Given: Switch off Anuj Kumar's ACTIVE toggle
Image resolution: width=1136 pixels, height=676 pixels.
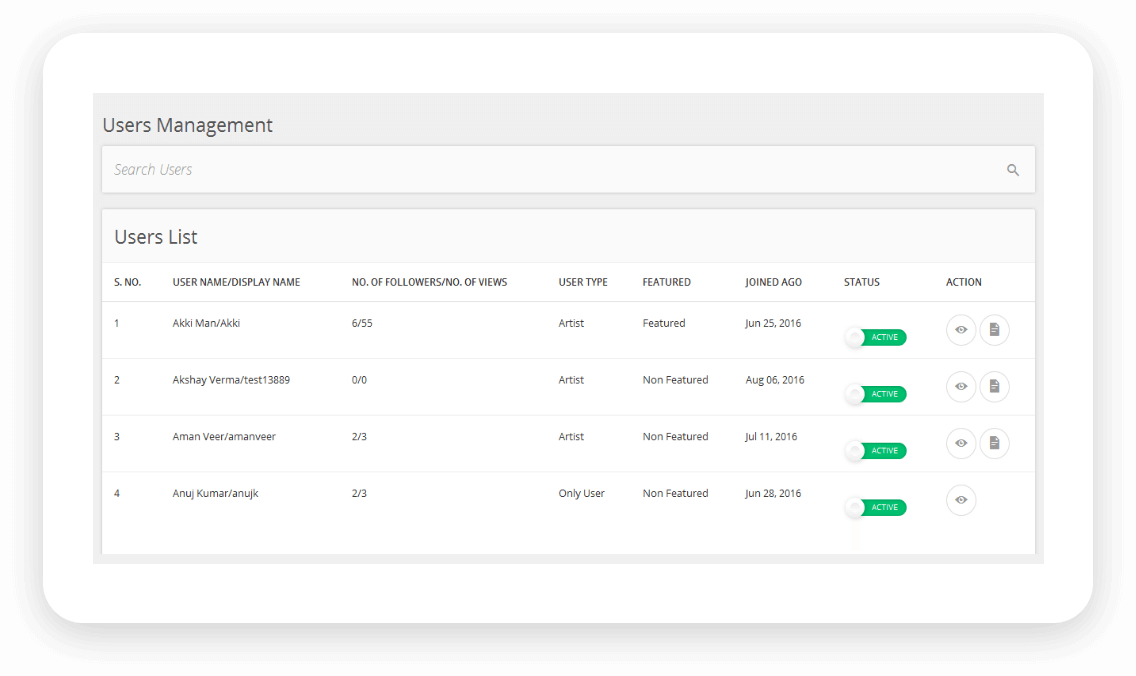Looking at the screenshot, I should tap(876, 507).
